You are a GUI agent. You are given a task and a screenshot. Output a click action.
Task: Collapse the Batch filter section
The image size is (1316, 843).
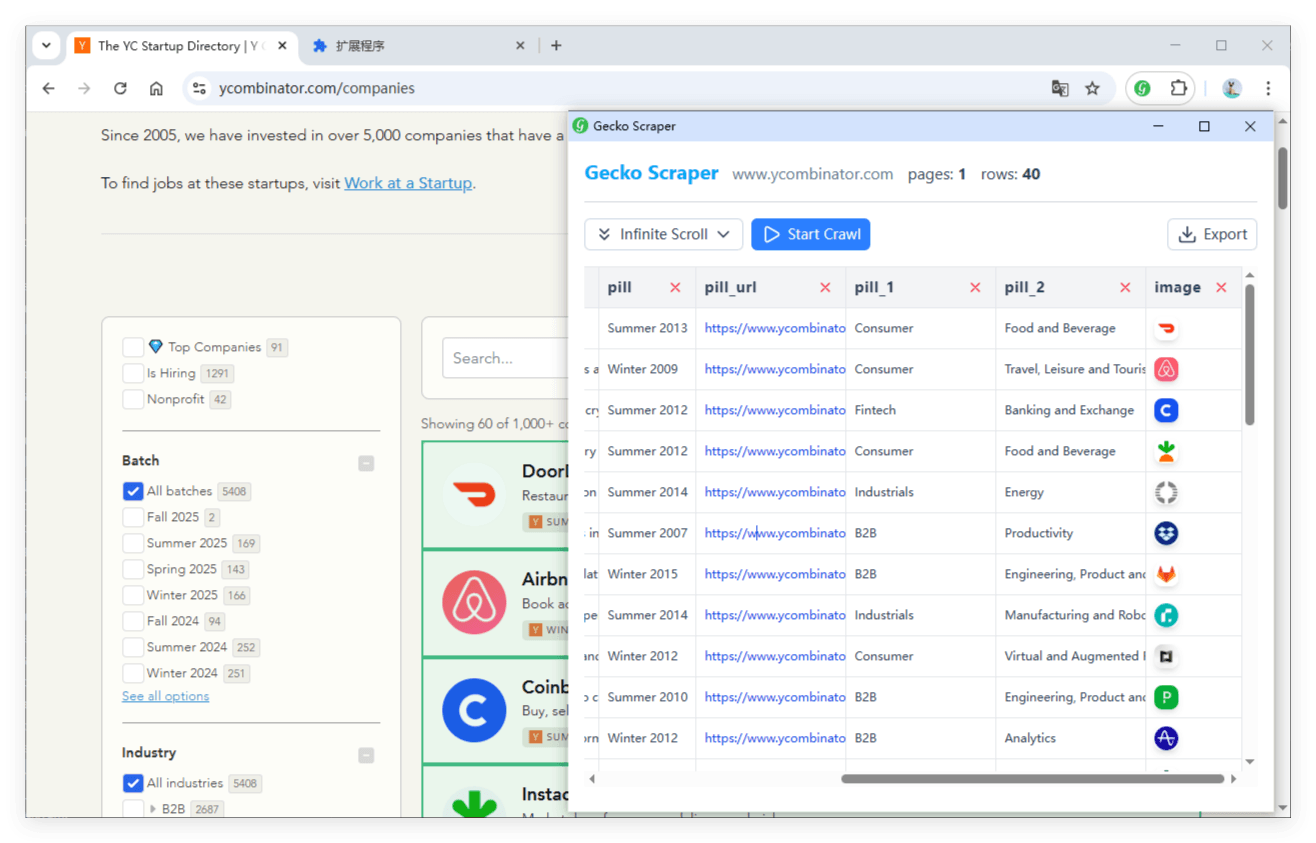point(366,463)
